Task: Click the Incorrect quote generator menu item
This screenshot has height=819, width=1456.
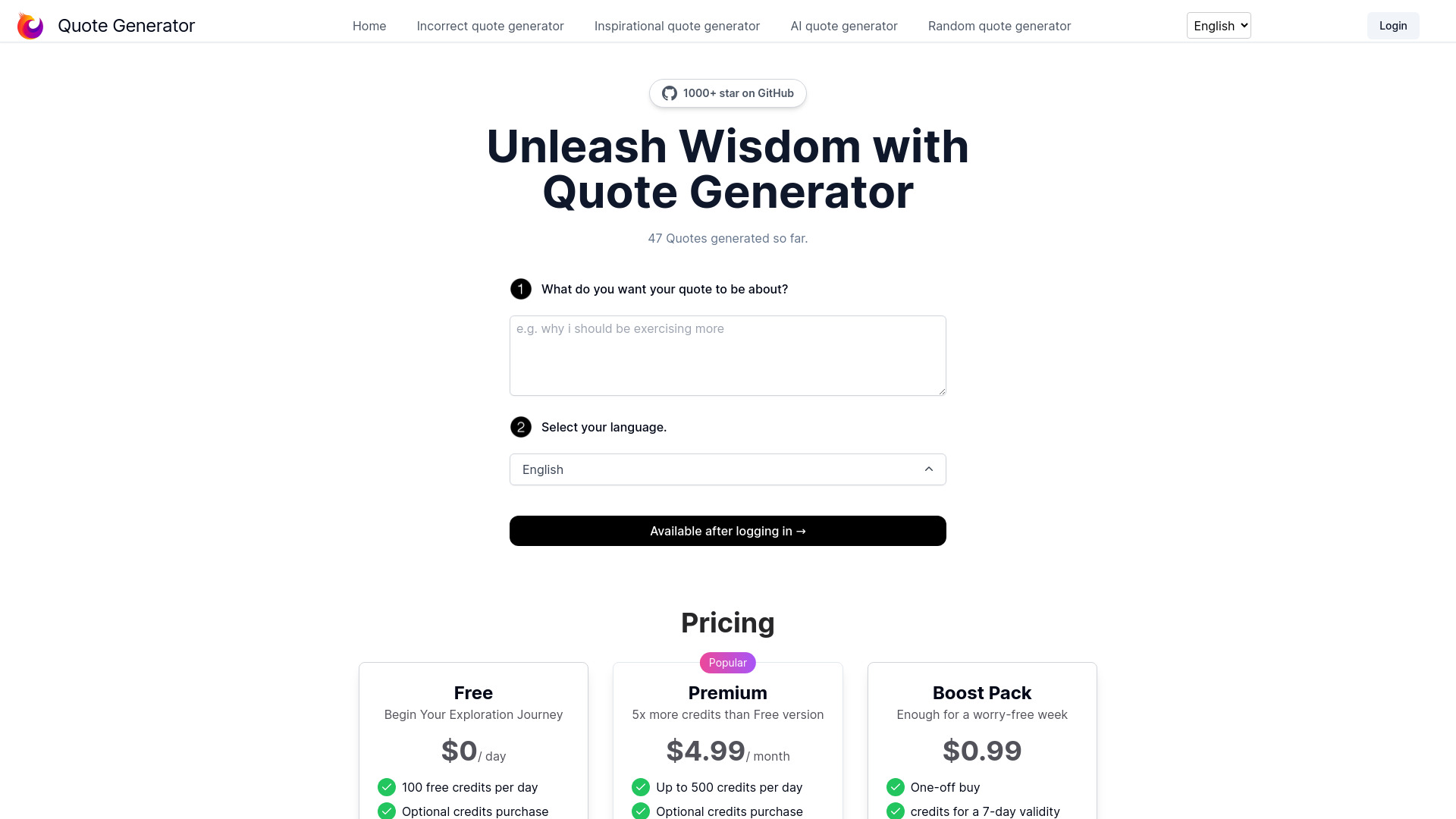Action: coord(490,25)
